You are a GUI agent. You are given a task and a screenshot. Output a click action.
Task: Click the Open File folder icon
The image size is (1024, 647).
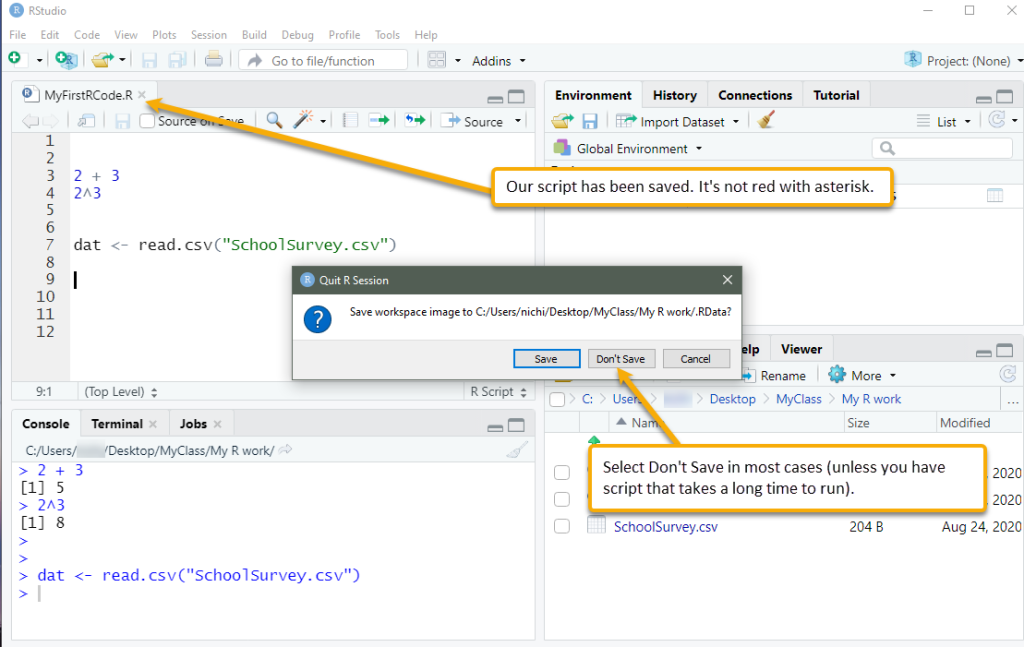tap(103, 60)
